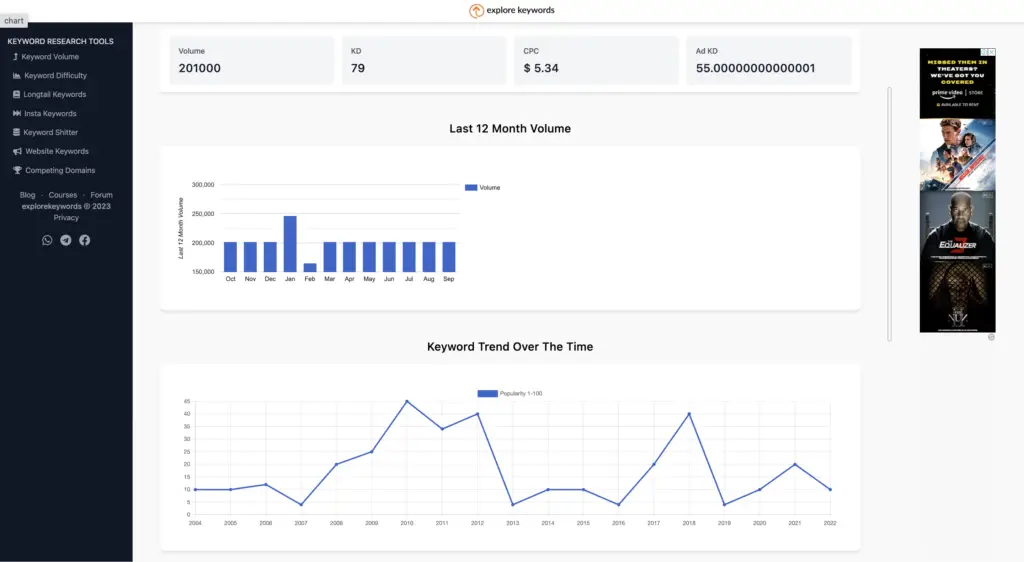1024x562 pixels.
Task: Toggle the Volume legend swatch
Action: [471, 187]
